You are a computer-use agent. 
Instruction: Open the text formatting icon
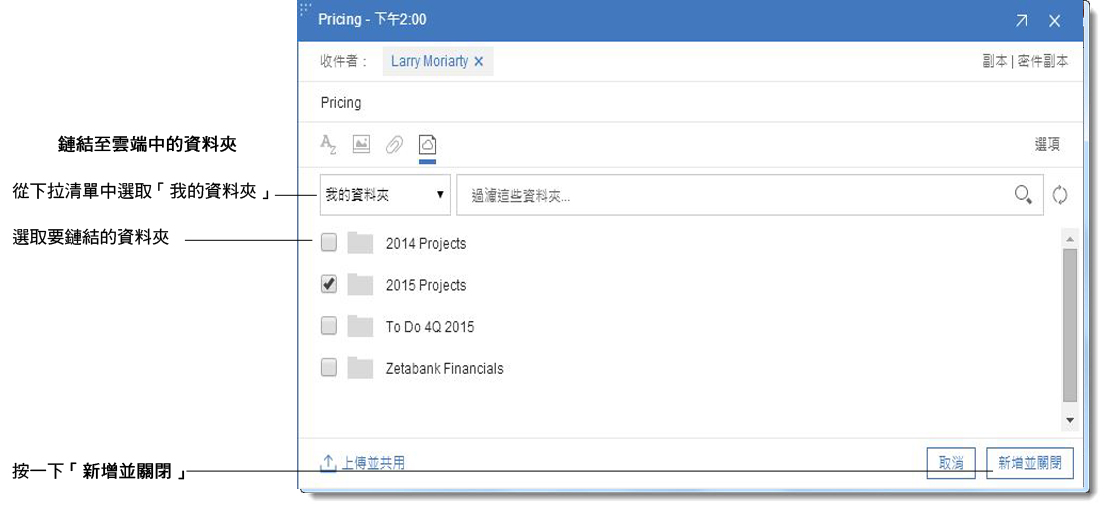coord(328,145)
